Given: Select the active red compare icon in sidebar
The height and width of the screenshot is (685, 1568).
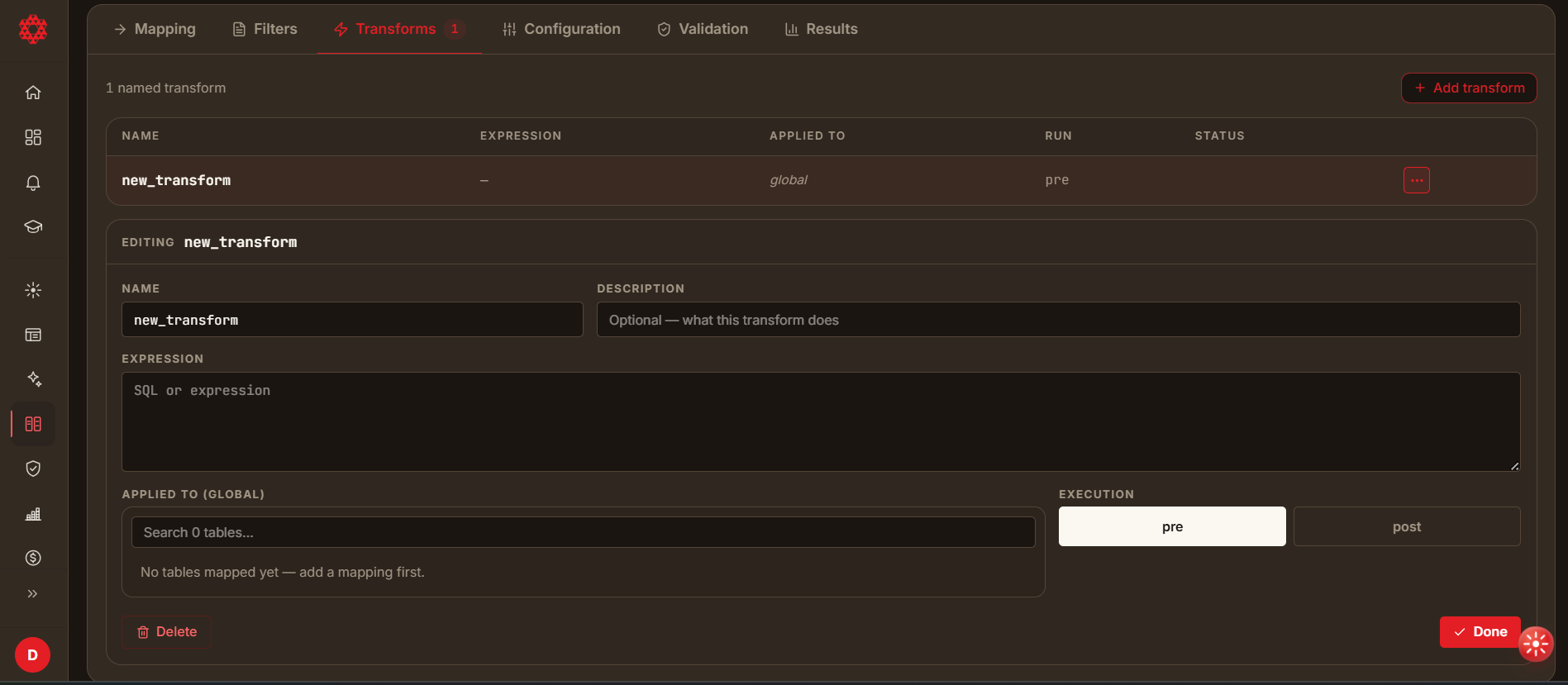Looking at the screenshot, I should [x=33, y=424].
